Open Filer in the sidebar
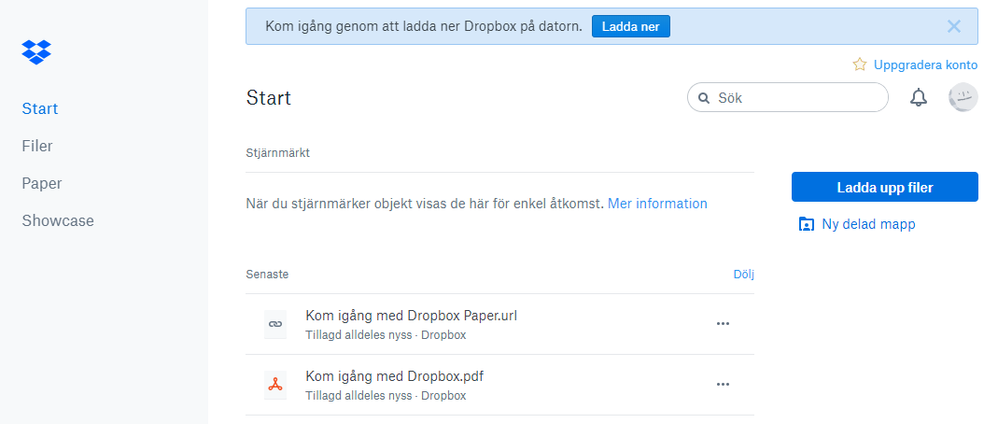Viewport: 998px width, 424px height. point(37,146)
